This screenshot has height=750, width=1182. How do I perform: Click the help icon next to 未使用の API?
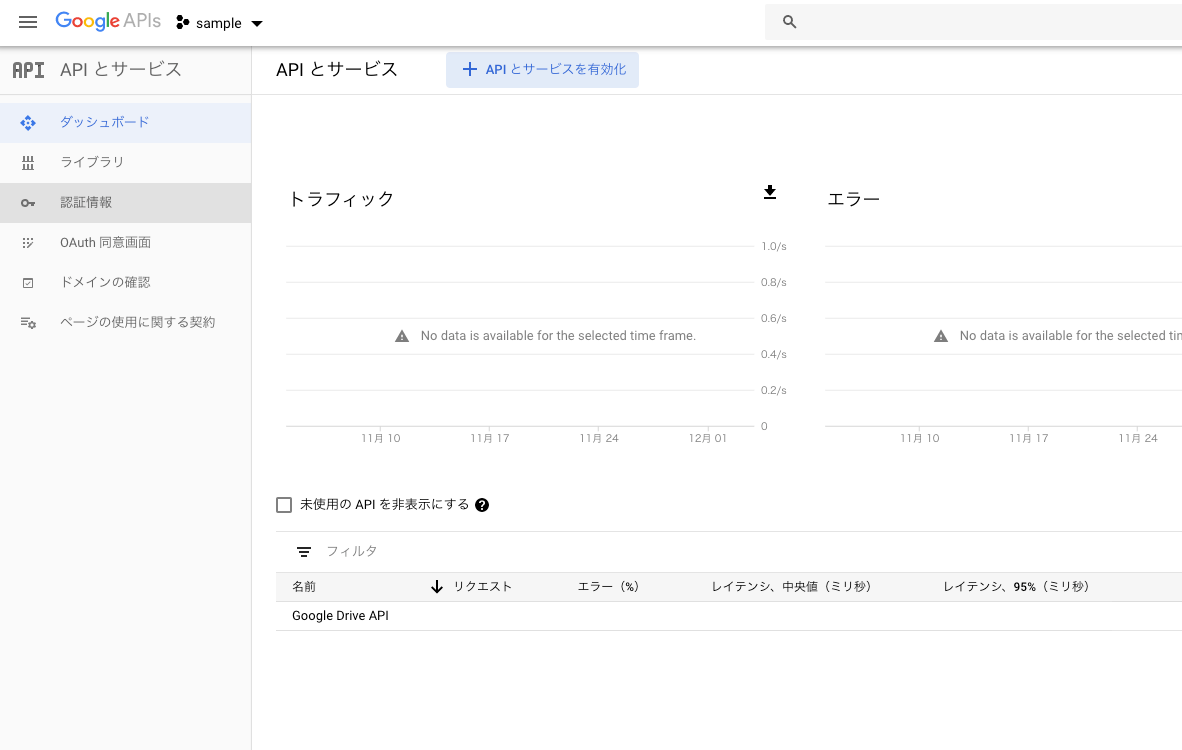coord(482,505)
